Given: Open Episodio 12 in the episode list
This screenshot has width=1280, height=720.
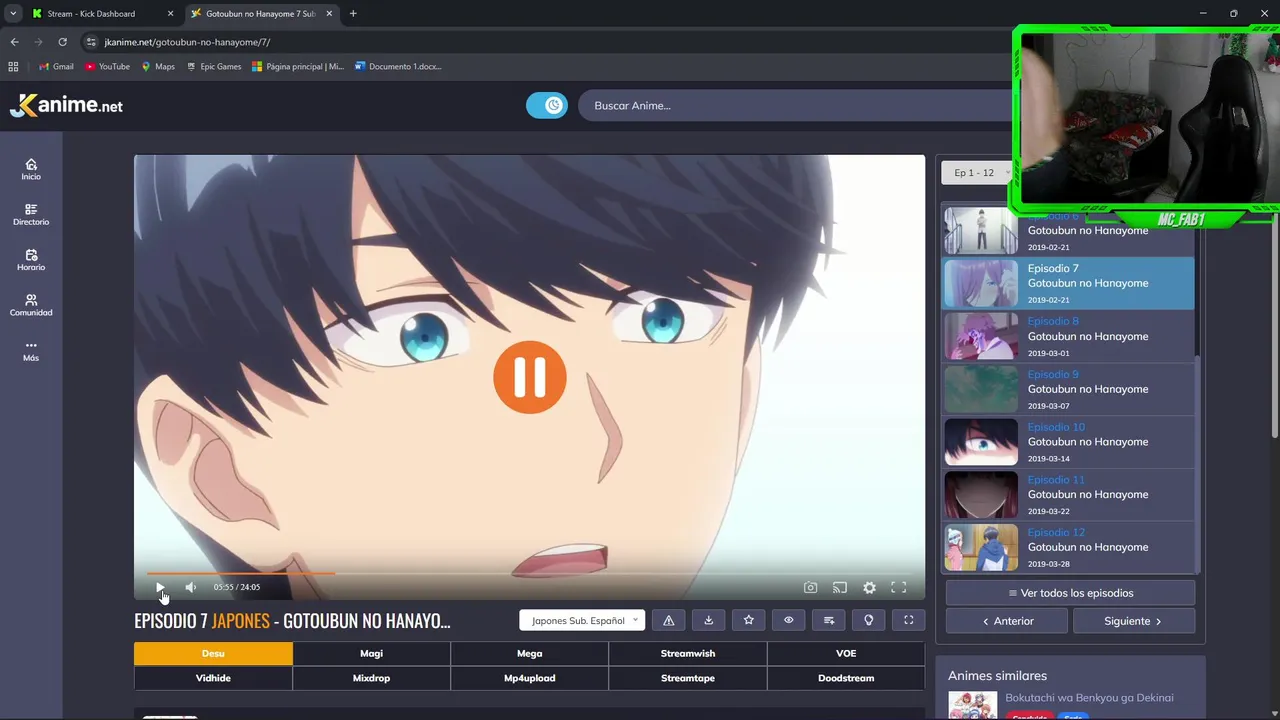Looking at the screenshot, I should pyautogui.click(x=1068, y=547).
